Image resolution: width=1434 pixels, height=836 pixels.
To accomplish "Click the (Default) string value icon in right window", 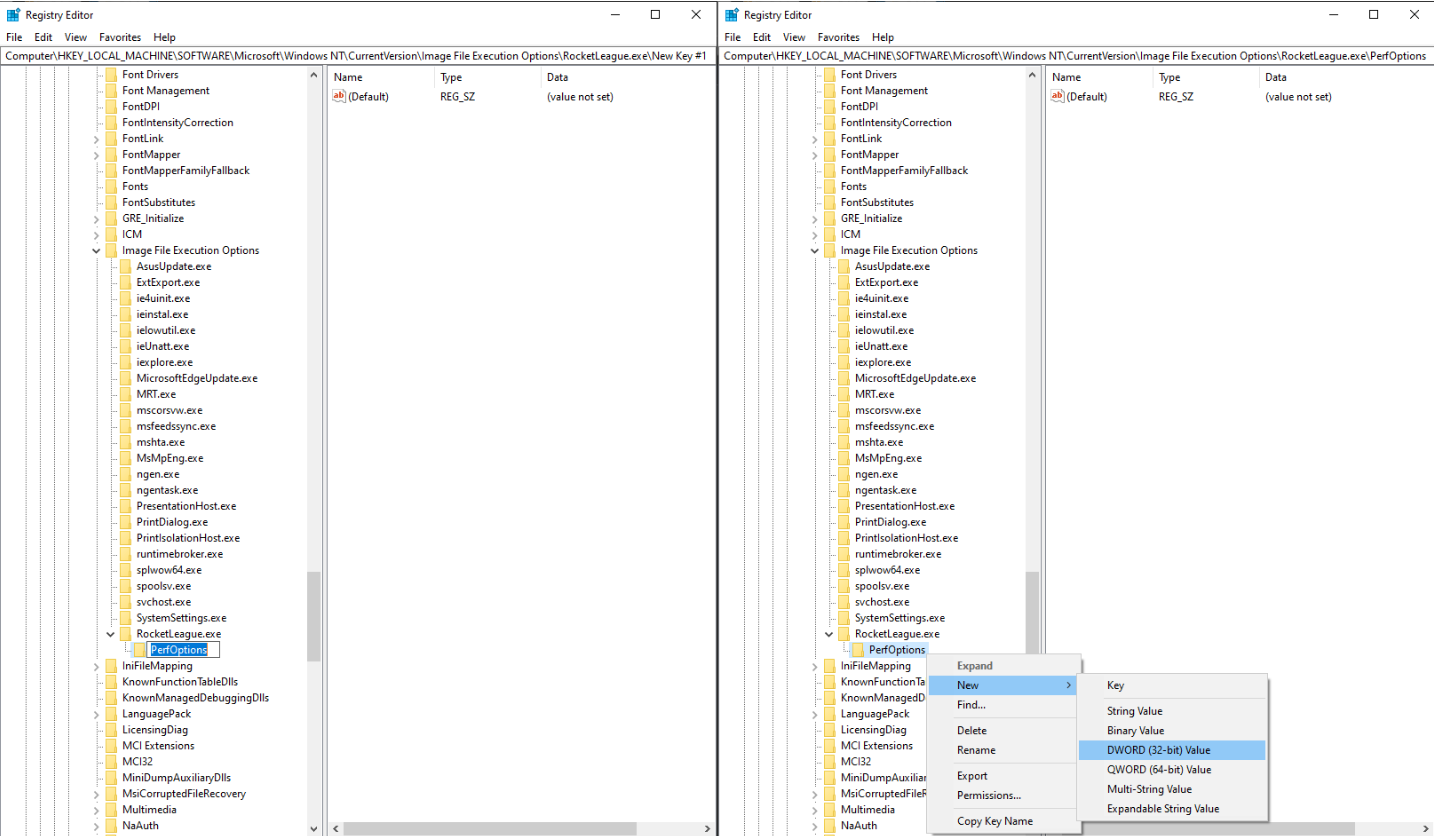I will [1057, 97].
